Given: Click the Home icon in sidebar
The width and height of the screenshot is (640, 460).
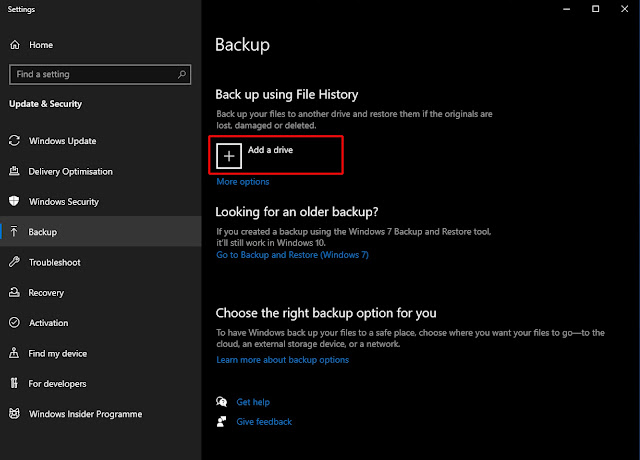Looking at the screenshot, I should (14, 45).
